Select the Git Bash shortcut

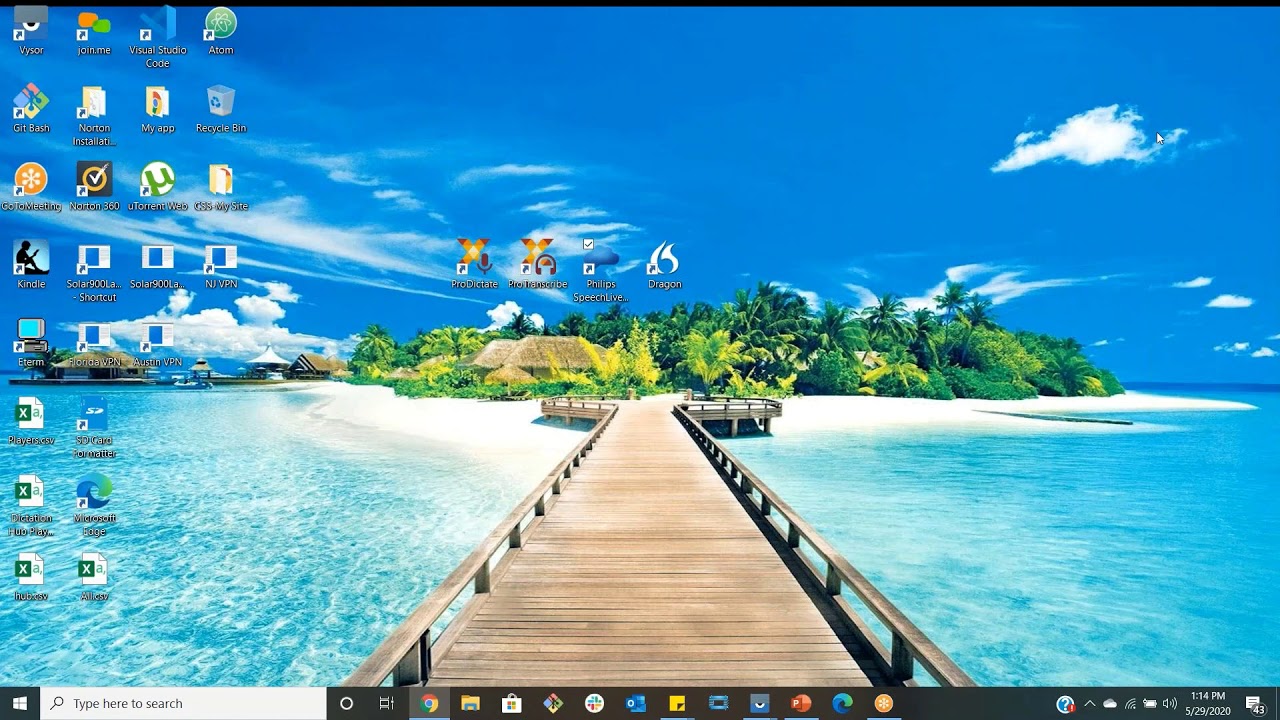31,110
